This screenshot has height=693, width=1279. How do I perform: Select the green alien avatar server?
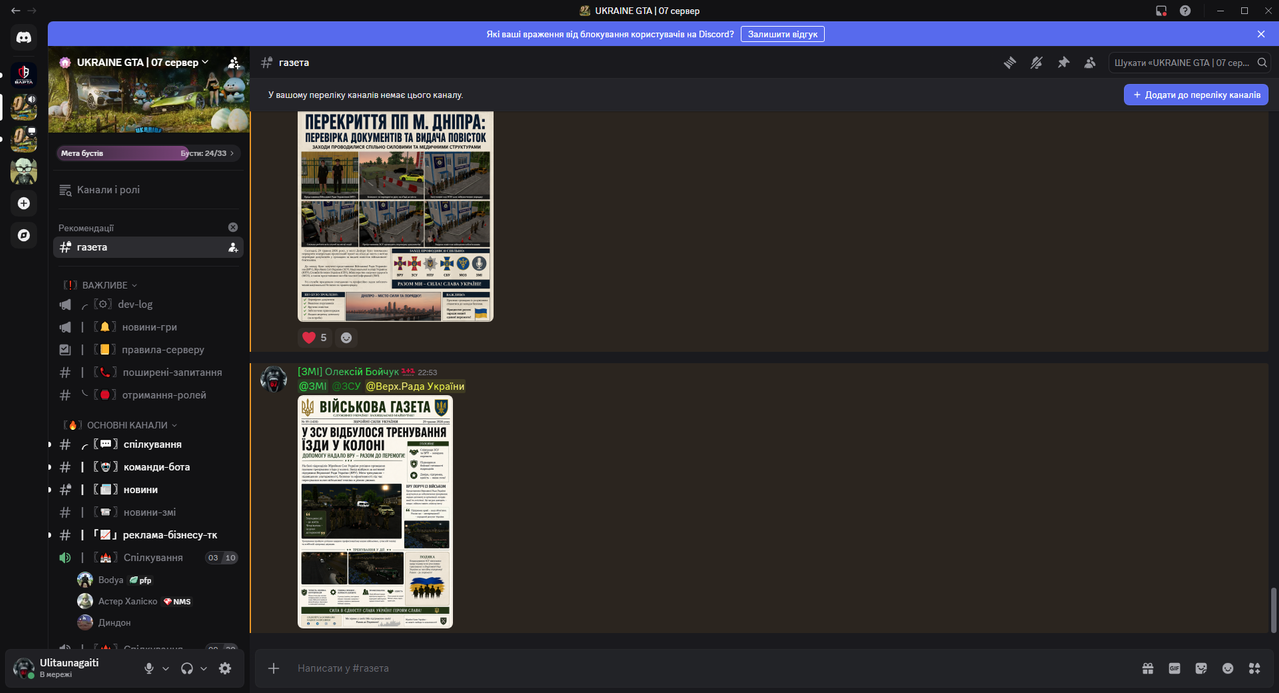pyautogui.click(x=24, y=171)
